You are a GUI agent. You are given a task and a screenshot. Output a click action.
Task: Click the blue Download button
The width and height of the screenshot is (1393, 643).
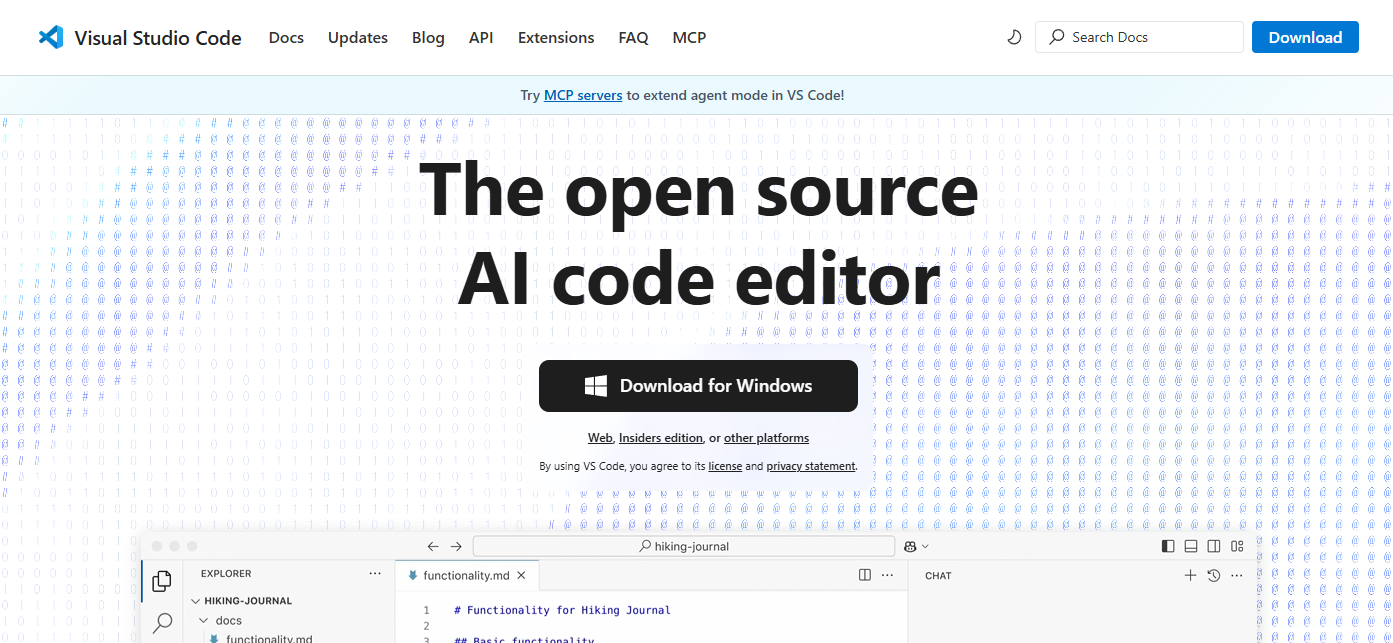point(1305,37)
